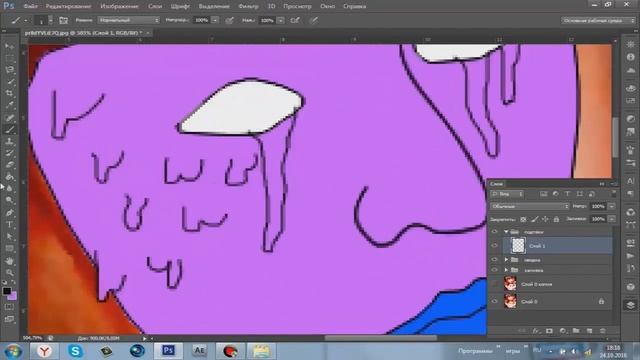Select the Lasso tool
Screen dimensions: 640x360
(10, 69)
